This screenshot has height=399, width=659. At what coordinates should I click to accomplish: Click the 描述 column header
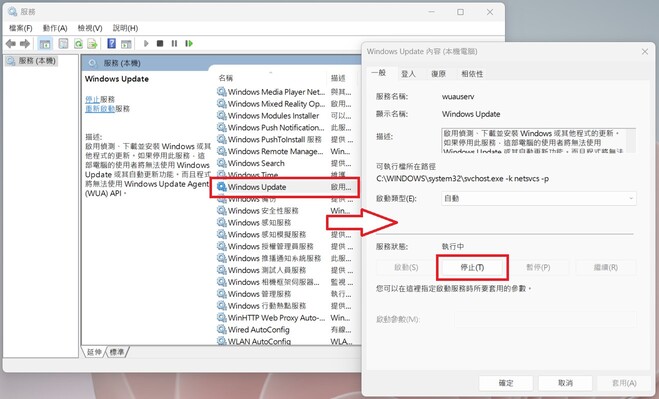[341, 78]
